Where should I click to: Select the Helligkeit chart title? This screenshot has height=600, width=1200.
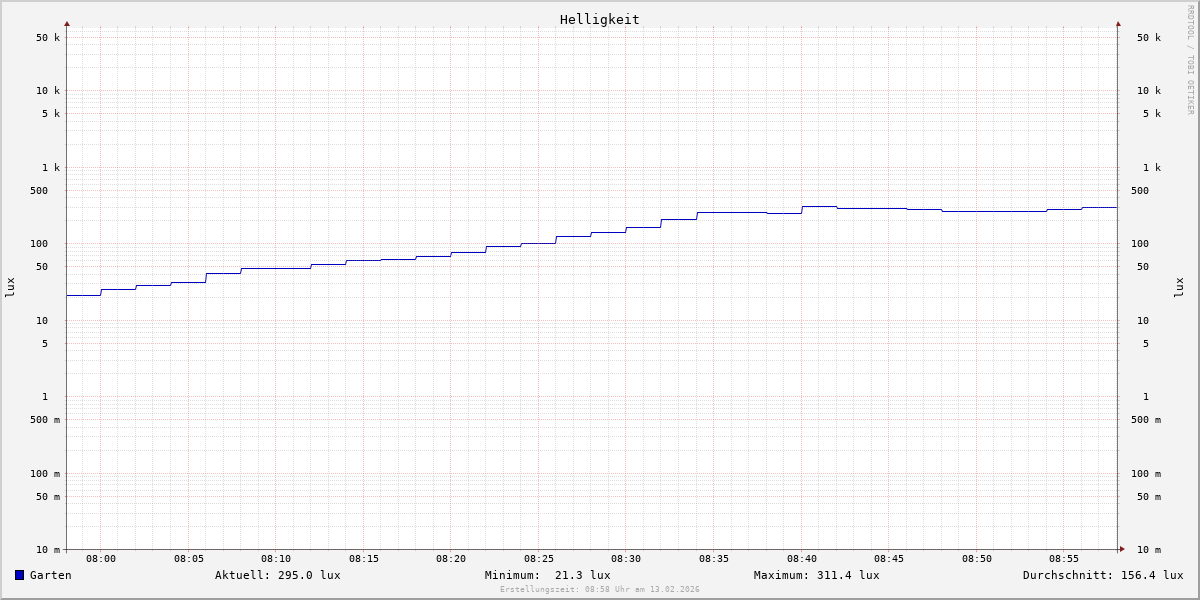(599, 19)
